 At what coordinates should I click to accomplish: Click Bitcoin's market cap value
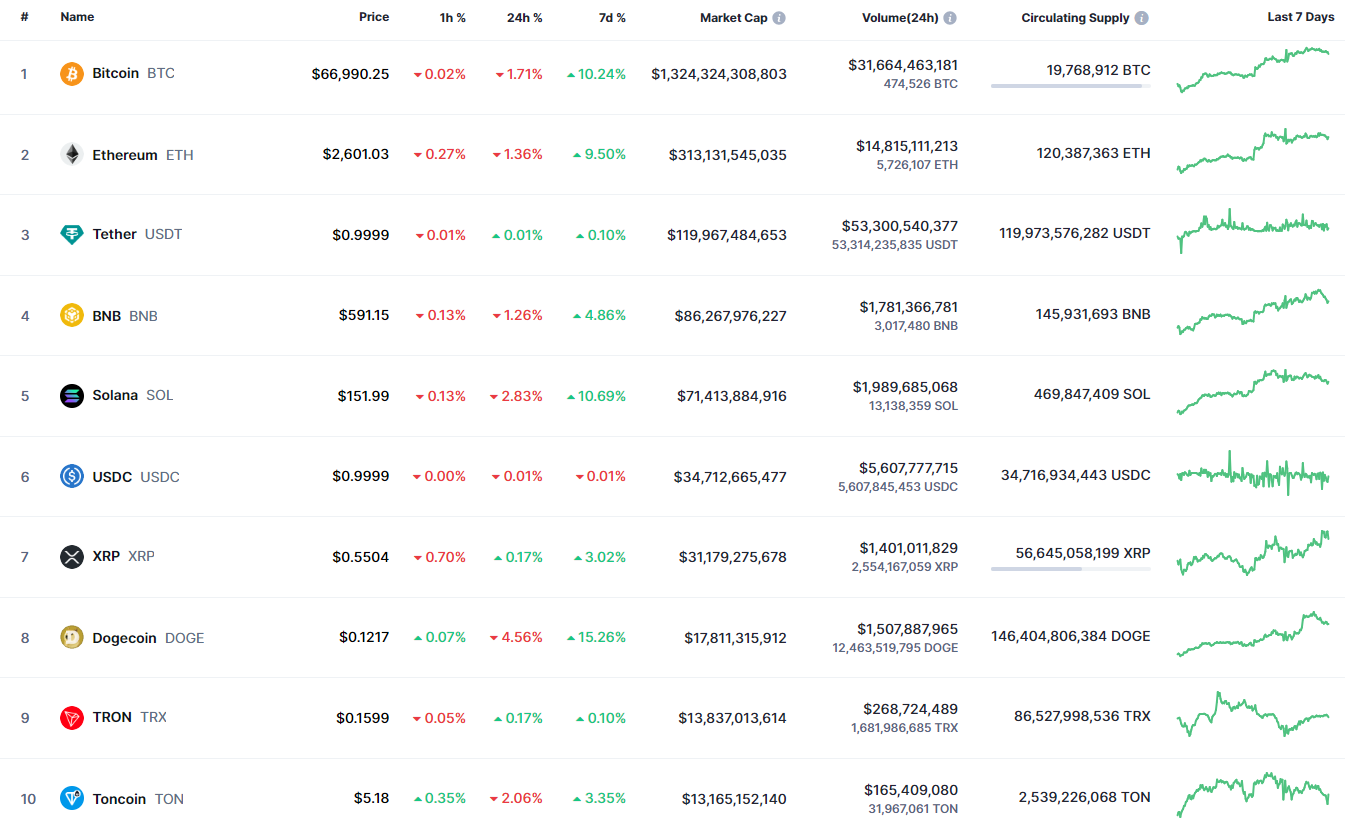(x=719, y=74)
